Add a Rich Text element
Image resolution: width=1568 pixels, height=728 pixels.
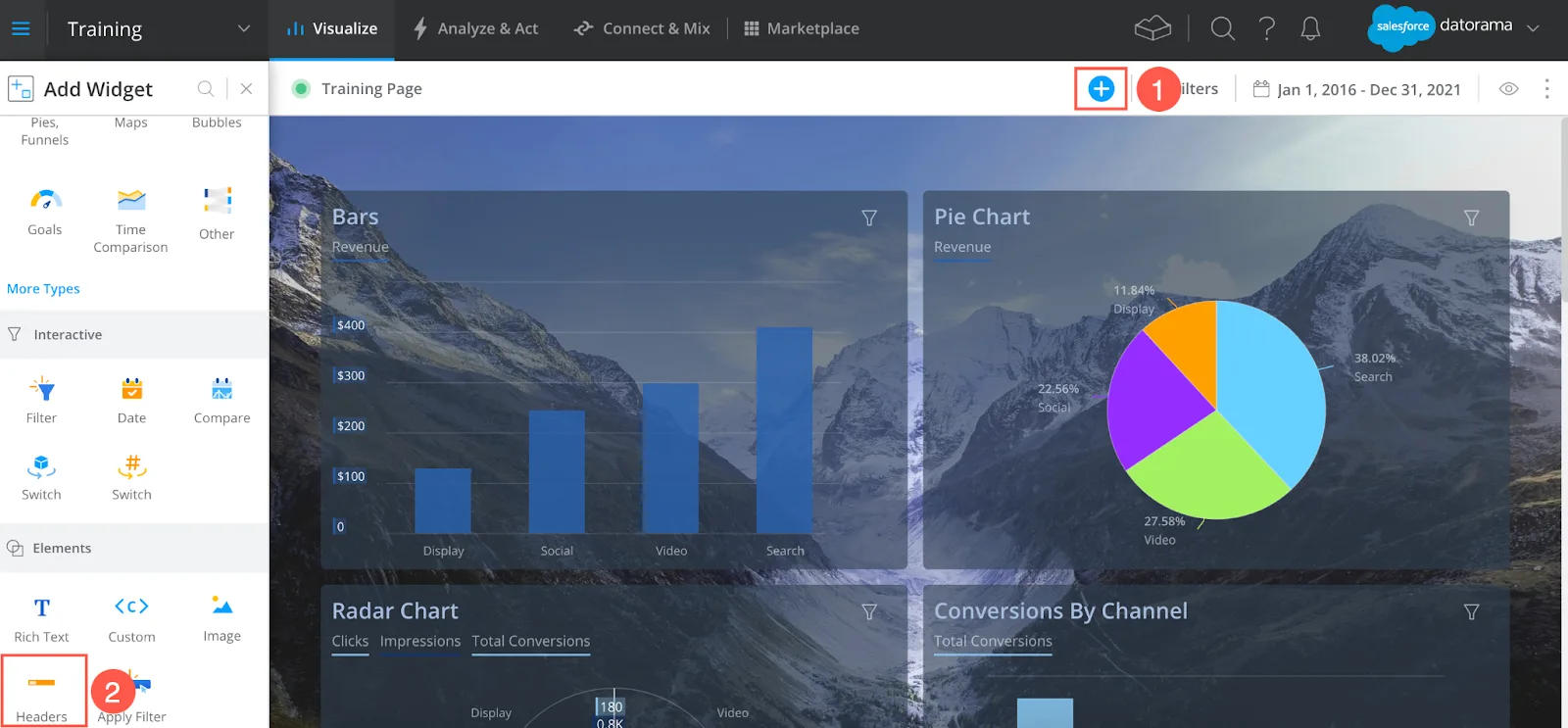coord(41,619)
